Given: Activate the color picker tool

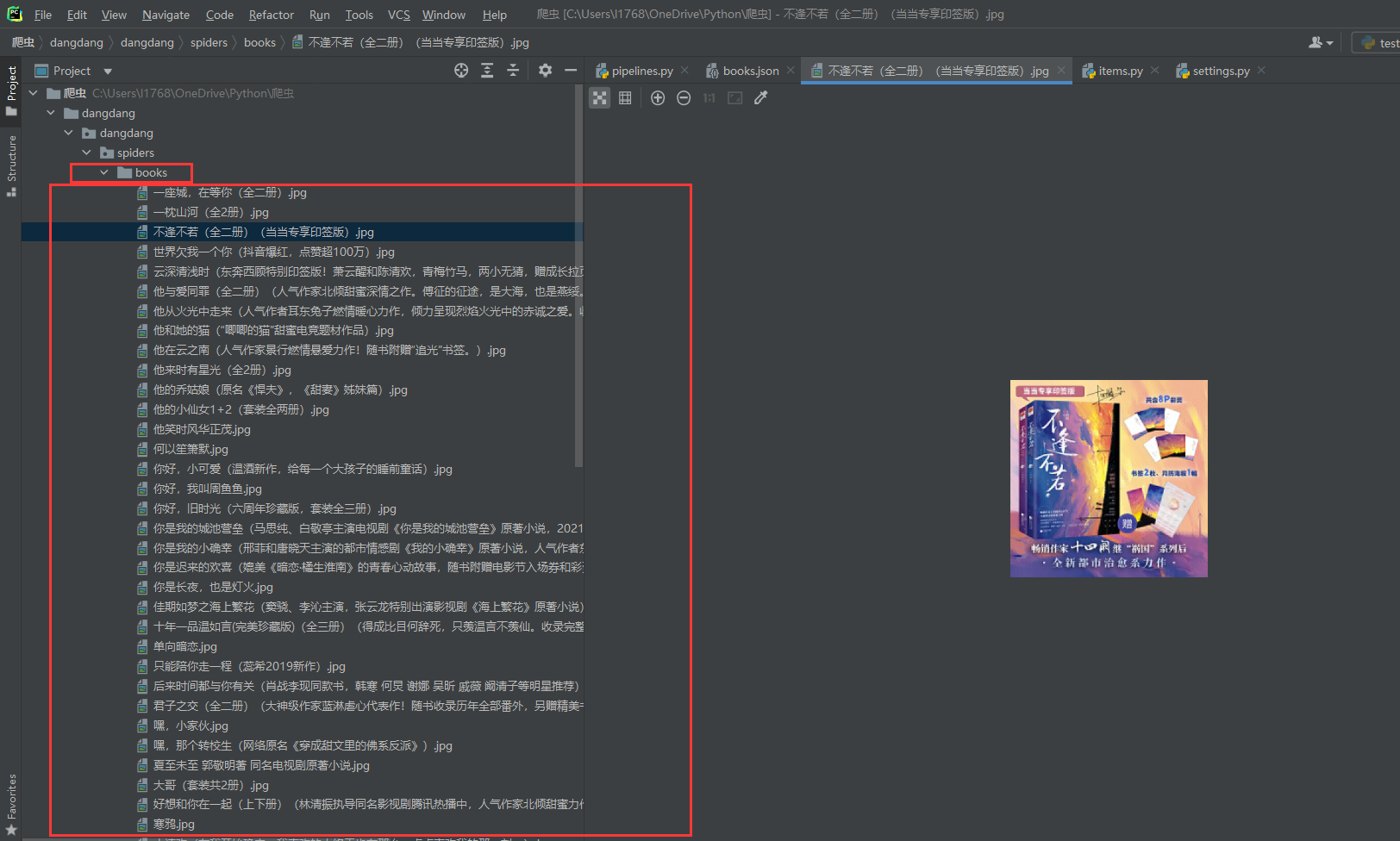Looking at the screenshot, I should point(760,98).
